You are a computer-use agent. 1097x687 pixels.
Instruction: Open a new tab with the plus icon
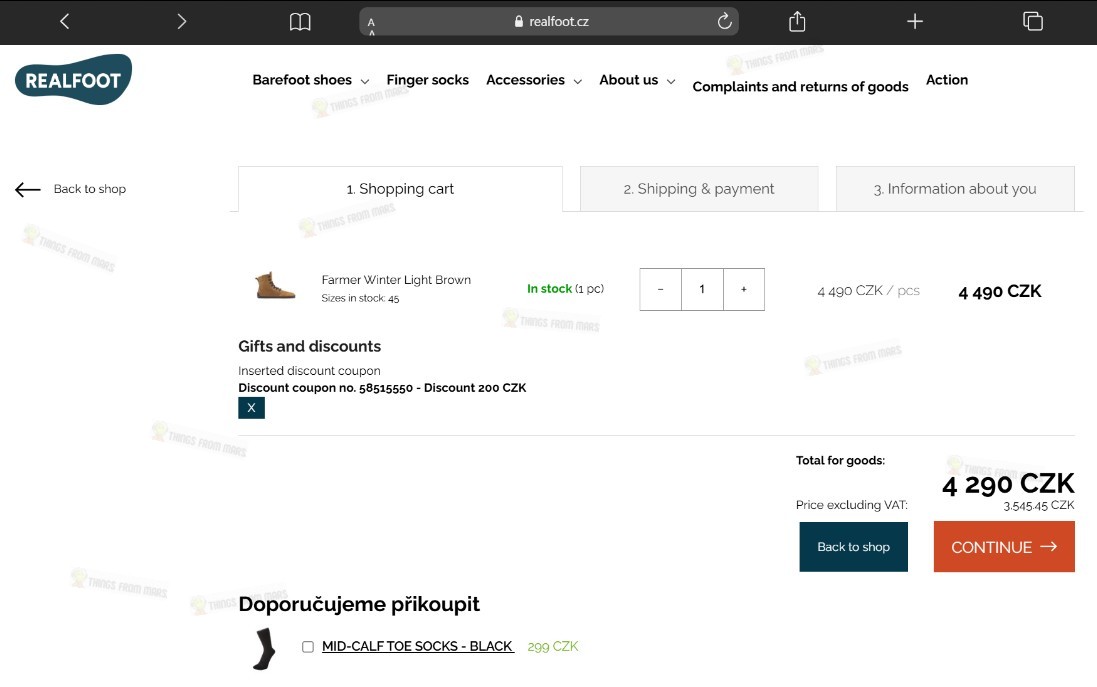click(x=914, y=22)
